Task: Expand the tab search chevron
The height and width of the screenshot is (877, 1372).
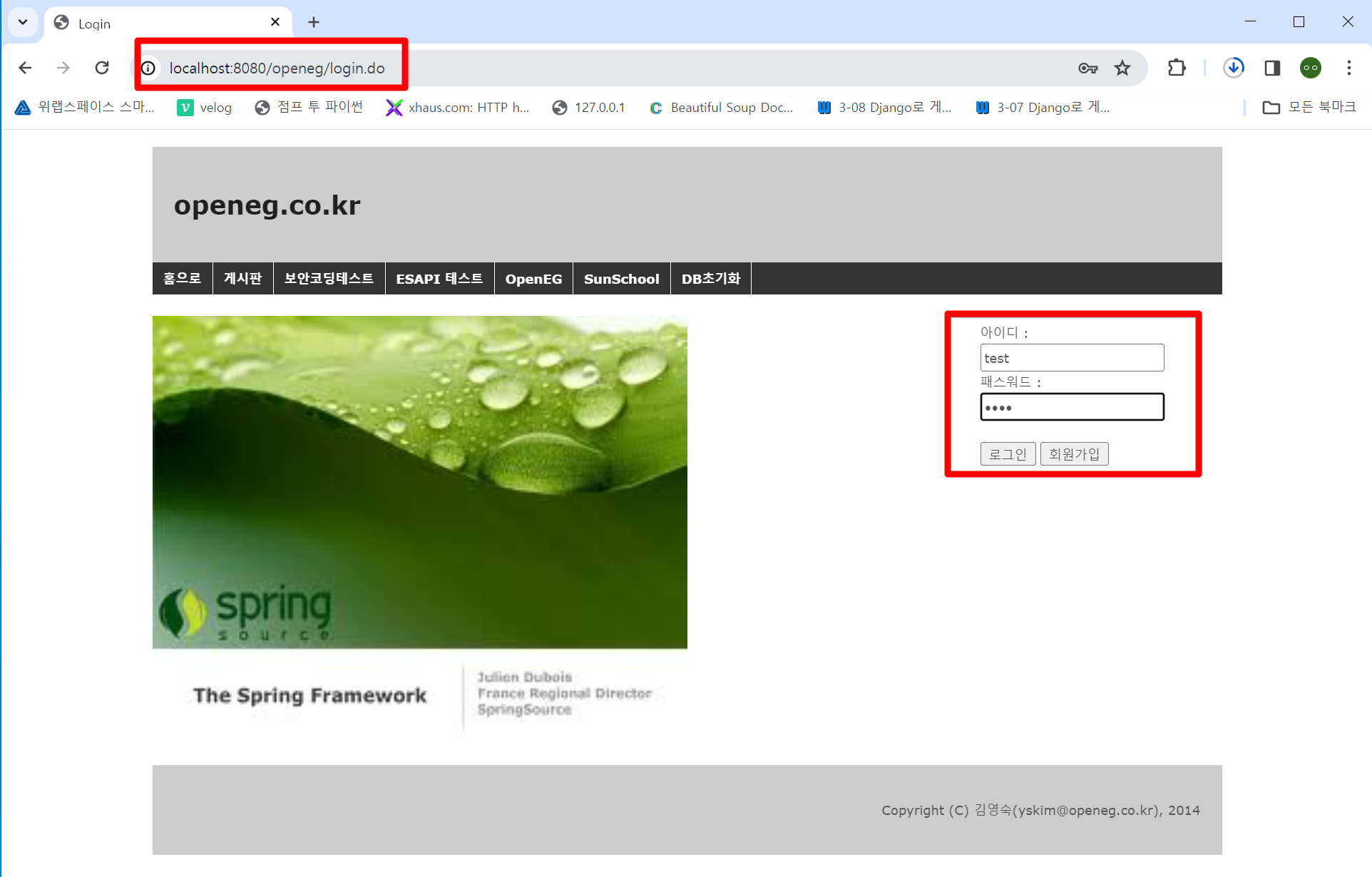Action: [x=23, y=22]
